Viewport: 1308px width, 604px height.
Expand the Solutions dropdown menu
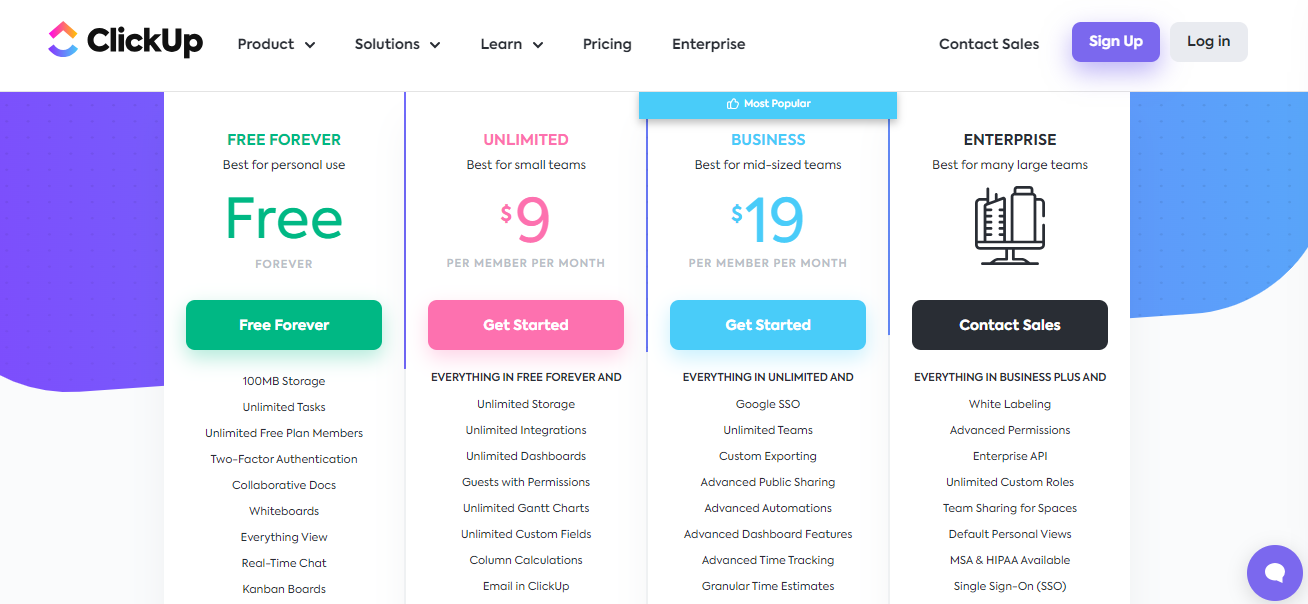point(397,44)
